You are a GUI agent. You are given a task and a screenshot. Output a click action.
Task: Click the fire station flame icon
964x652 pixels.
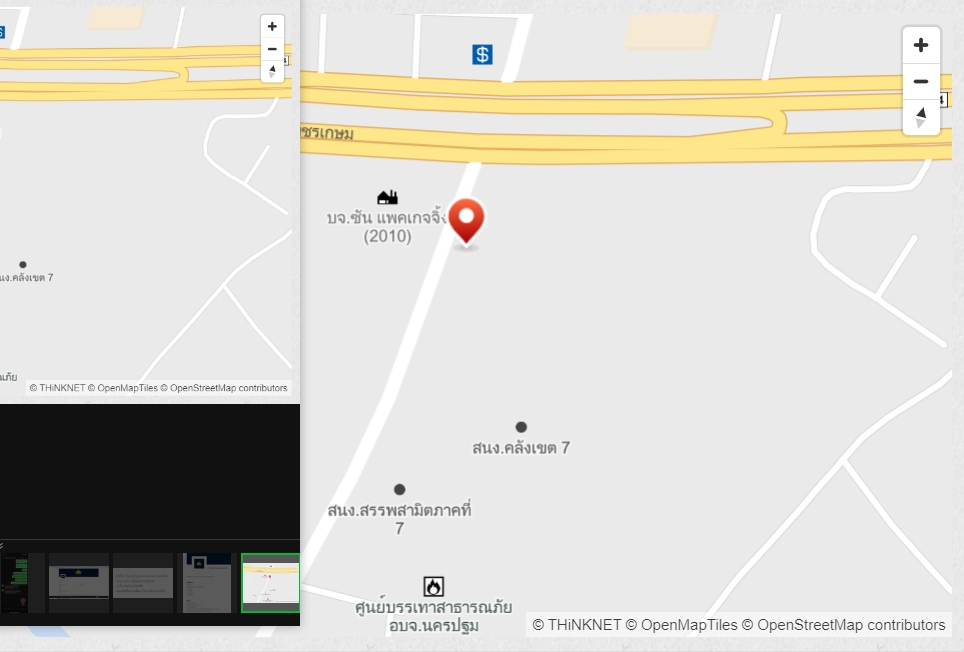coord(433,586)
